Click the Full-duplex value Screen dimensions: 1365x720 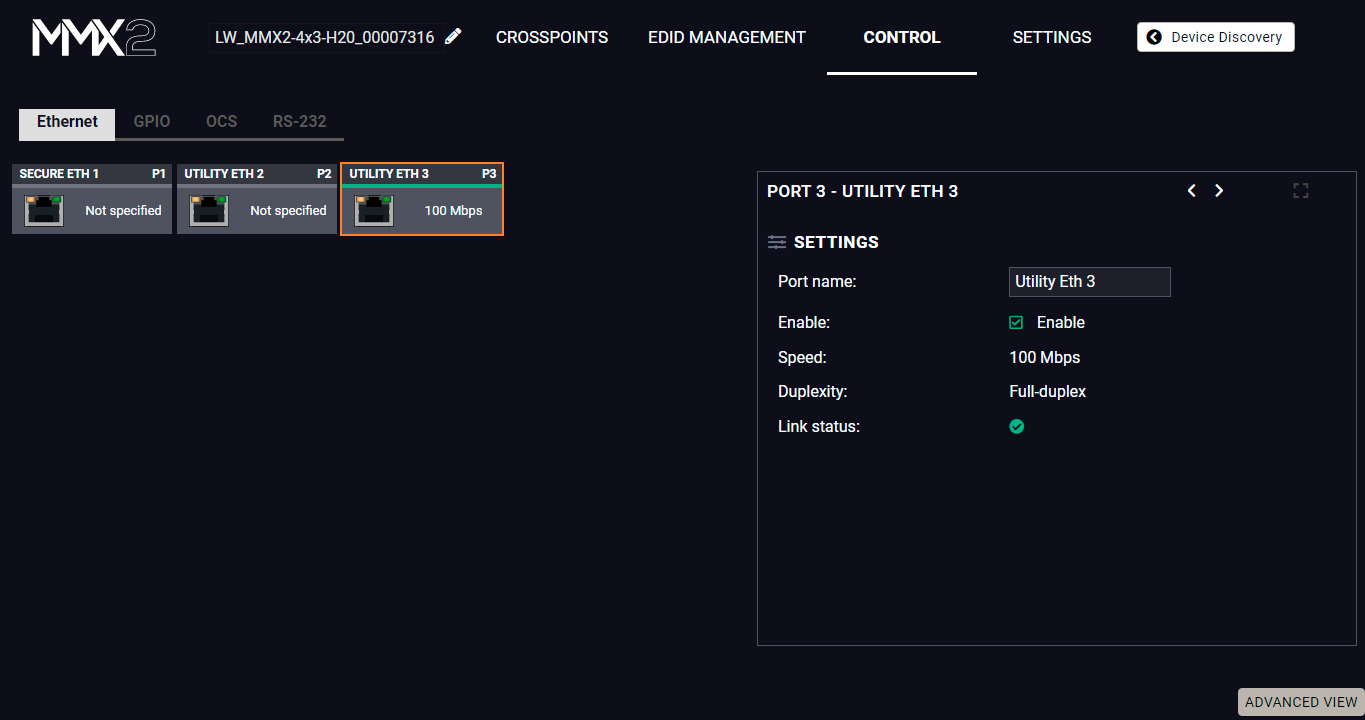coord(1048,392)
